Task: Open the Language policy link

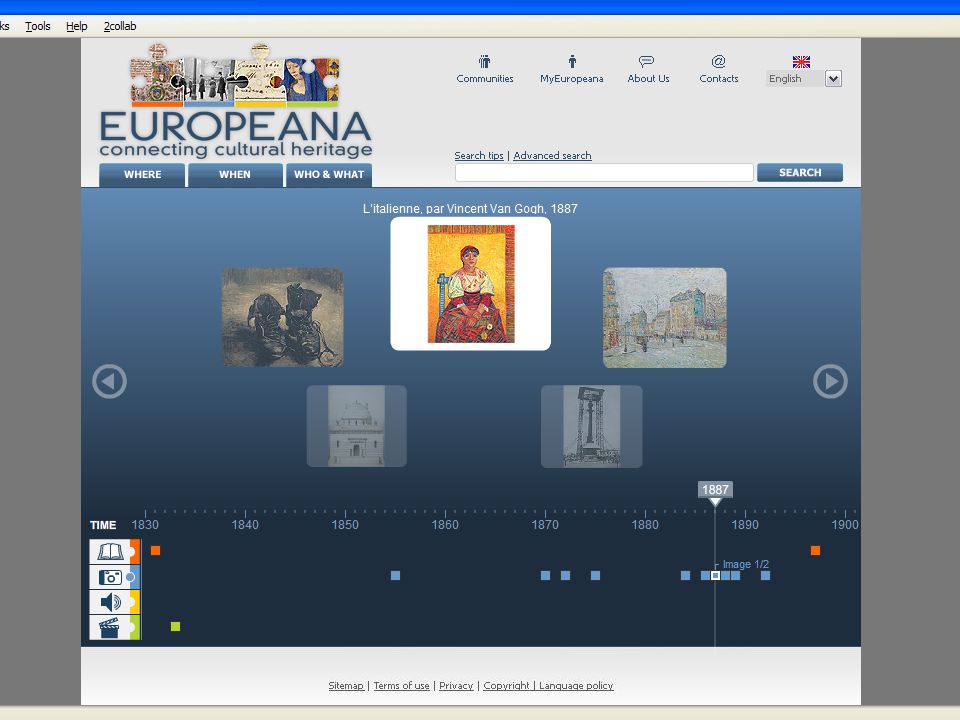Action: 576,686
